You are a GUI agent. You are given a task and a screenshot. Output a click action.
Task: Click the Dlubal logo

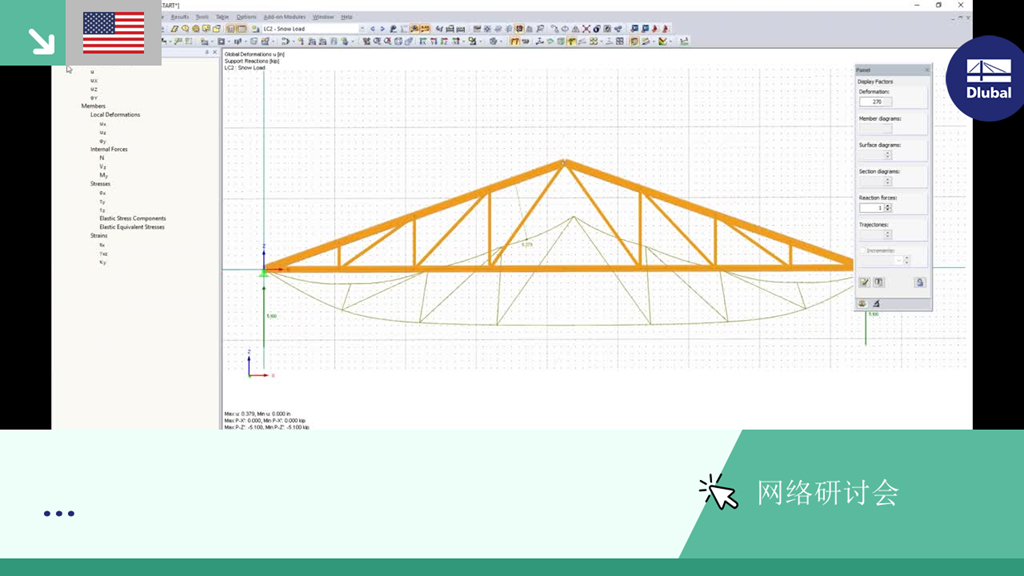(x=988, y=78)
